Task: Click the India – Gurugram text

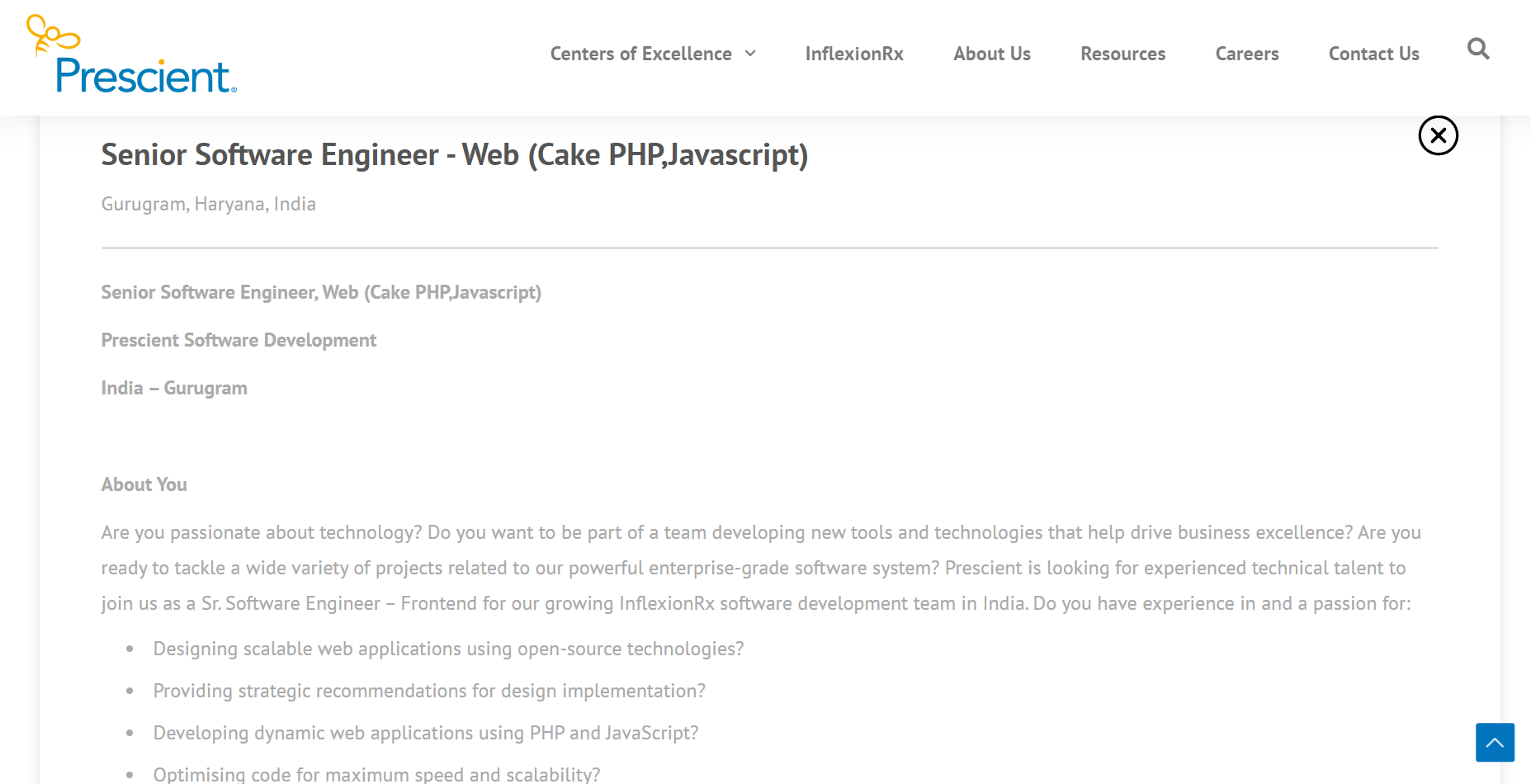Action: (x=174, y=388)
